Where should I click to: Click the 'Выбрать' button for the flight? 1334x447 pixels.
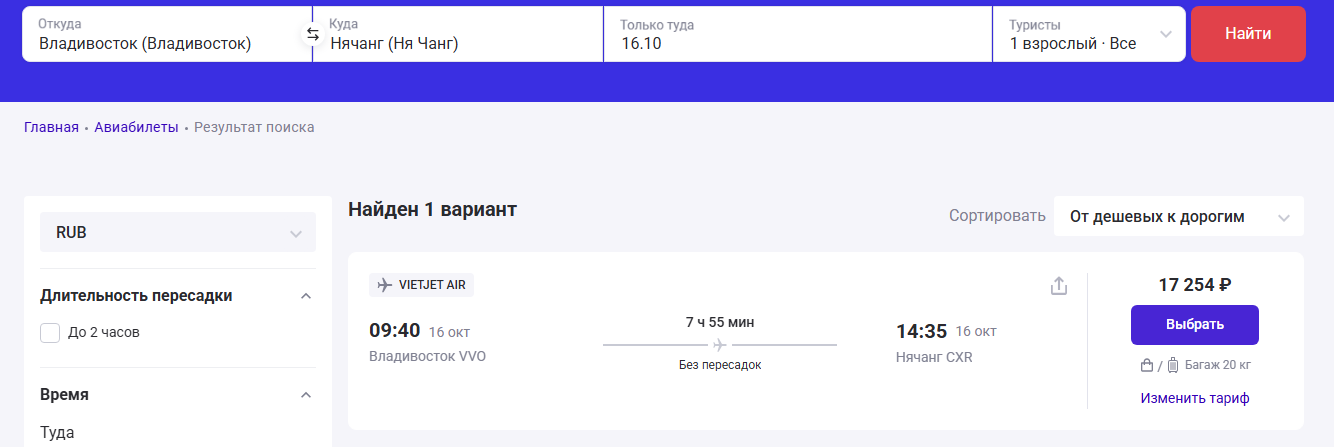pyautogui.click(x=1194, y=325)
